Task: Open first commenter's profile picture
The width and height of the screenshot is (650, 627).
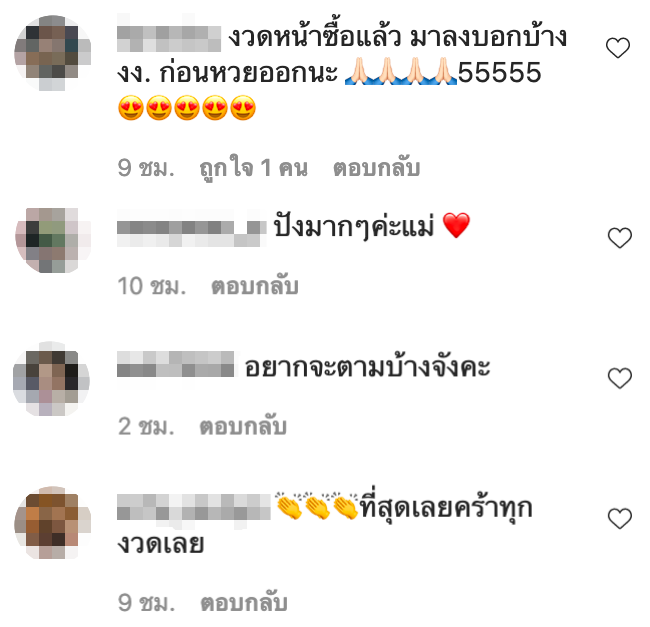Action: (x=53, y=53)
